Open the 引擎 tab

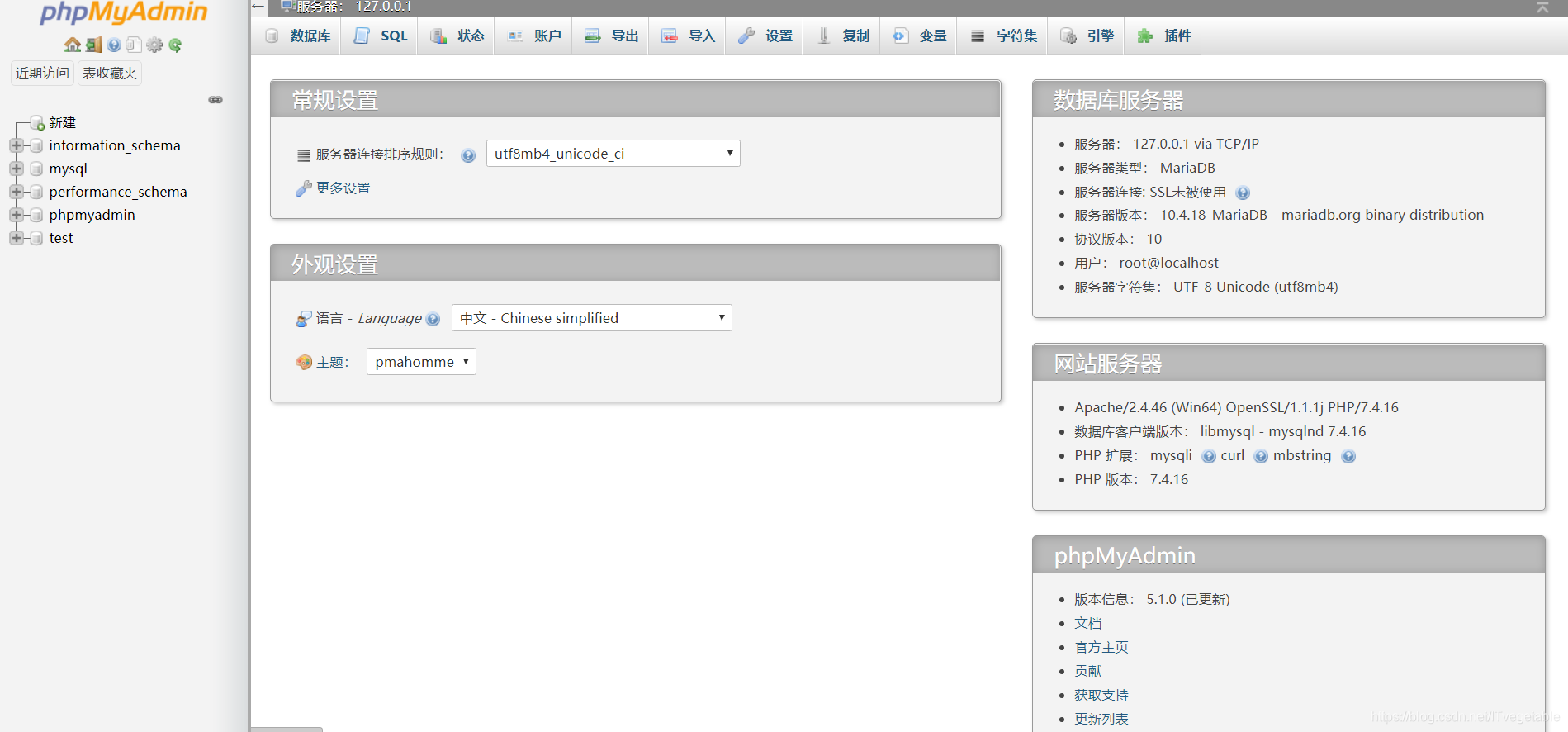(x=1087, y=36)
